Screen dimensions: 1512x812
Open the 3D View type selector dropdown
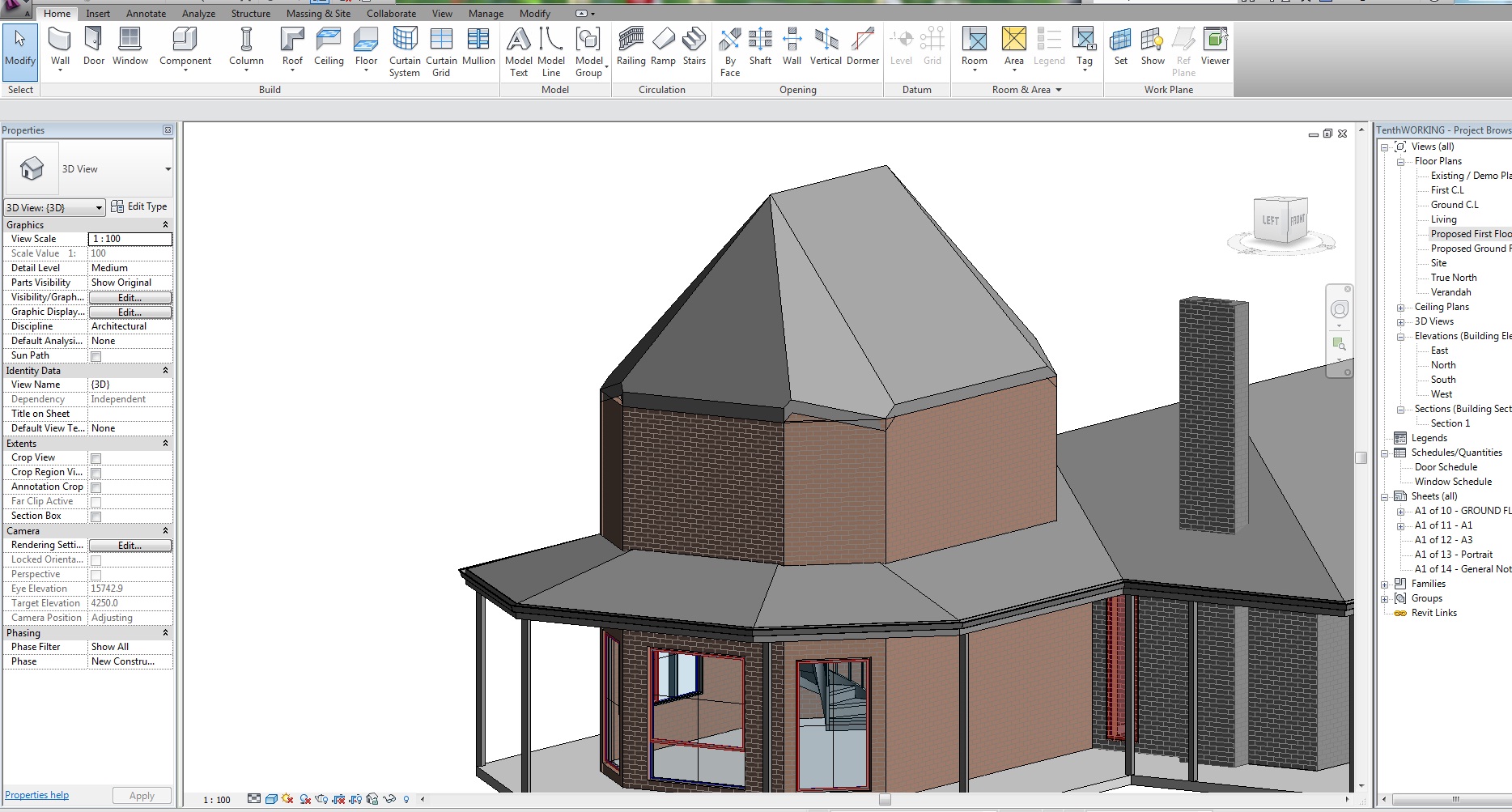tap(168, 169)
